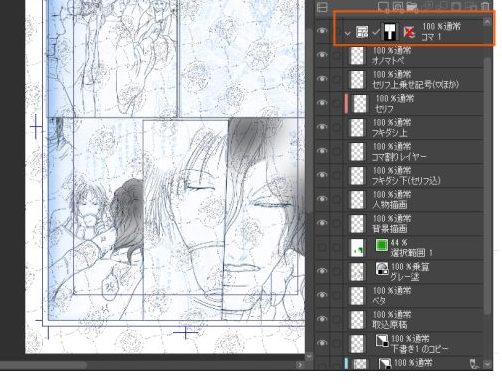
Task: Click the icon at the layer list bottom-right corner
Action: pyautogui.click(x=474, y=364)
